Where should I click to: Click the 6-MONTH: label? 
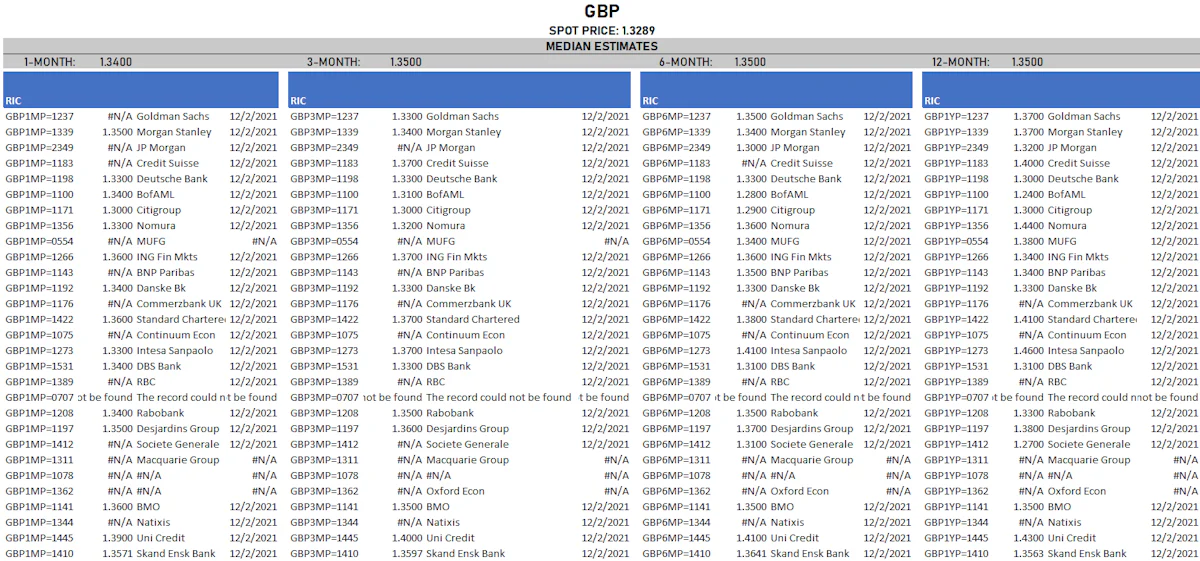tap(685, 62)
